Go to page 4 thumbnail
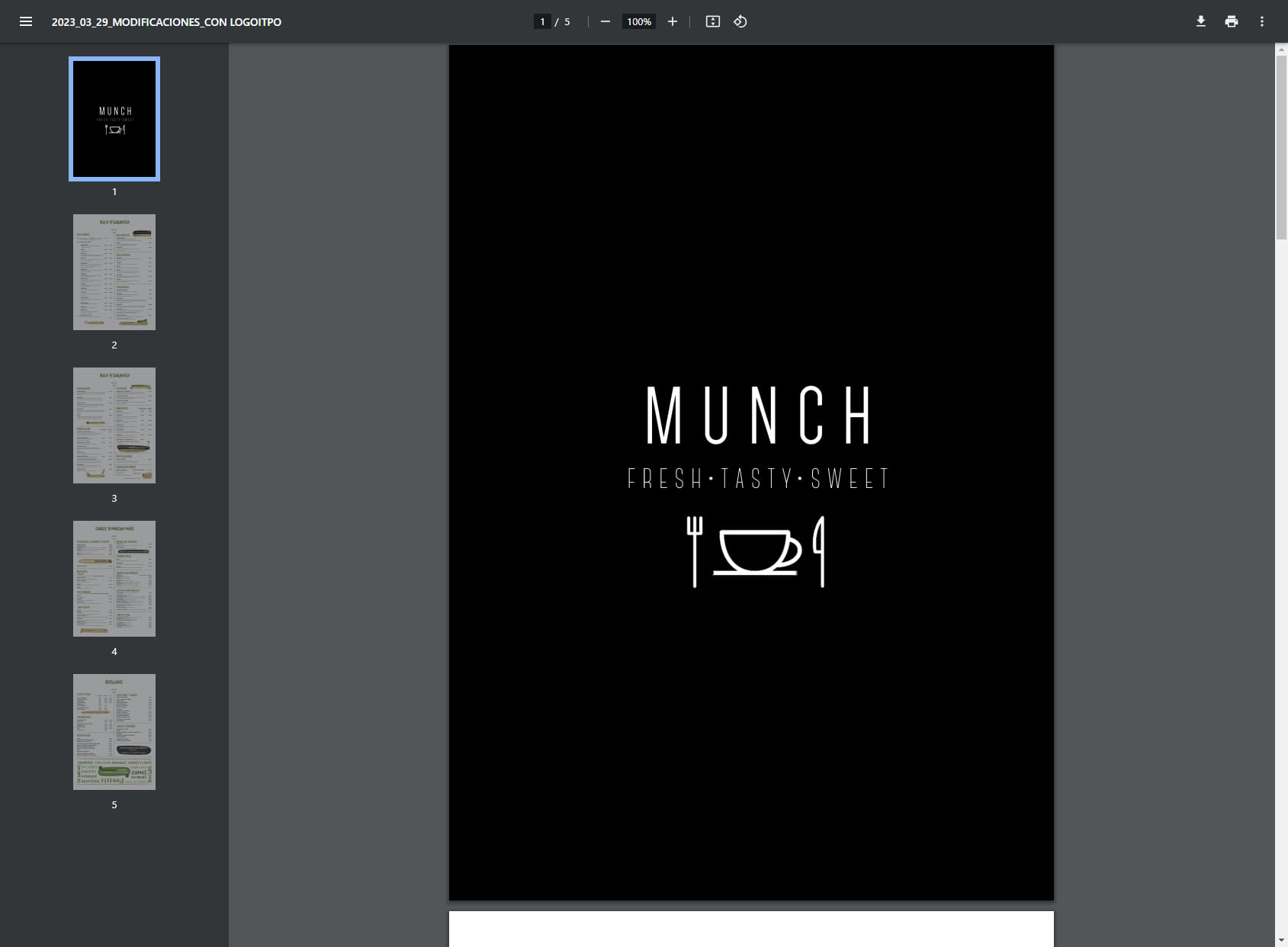1288x947 pixels. (114, 579)
